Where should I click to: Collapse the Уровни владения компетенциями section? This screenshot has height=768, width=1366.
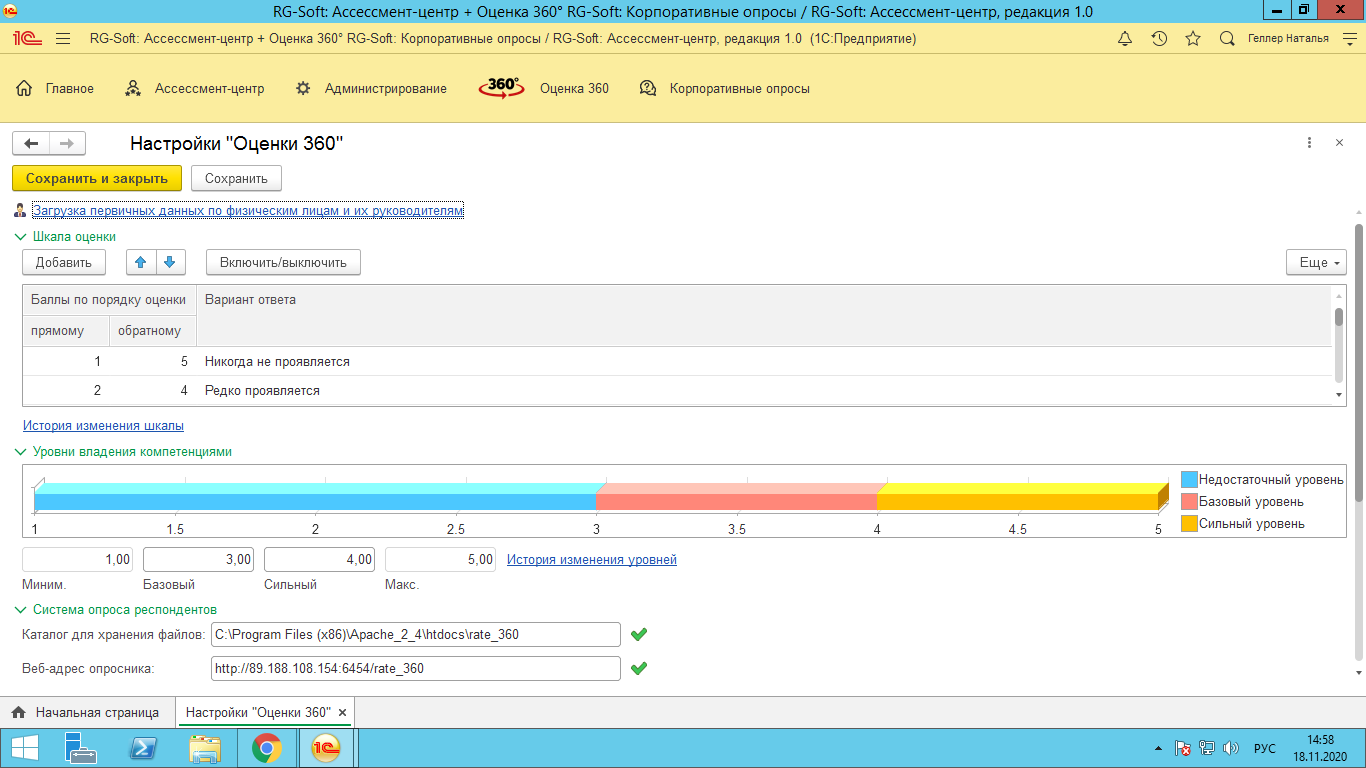pos(20,452)
